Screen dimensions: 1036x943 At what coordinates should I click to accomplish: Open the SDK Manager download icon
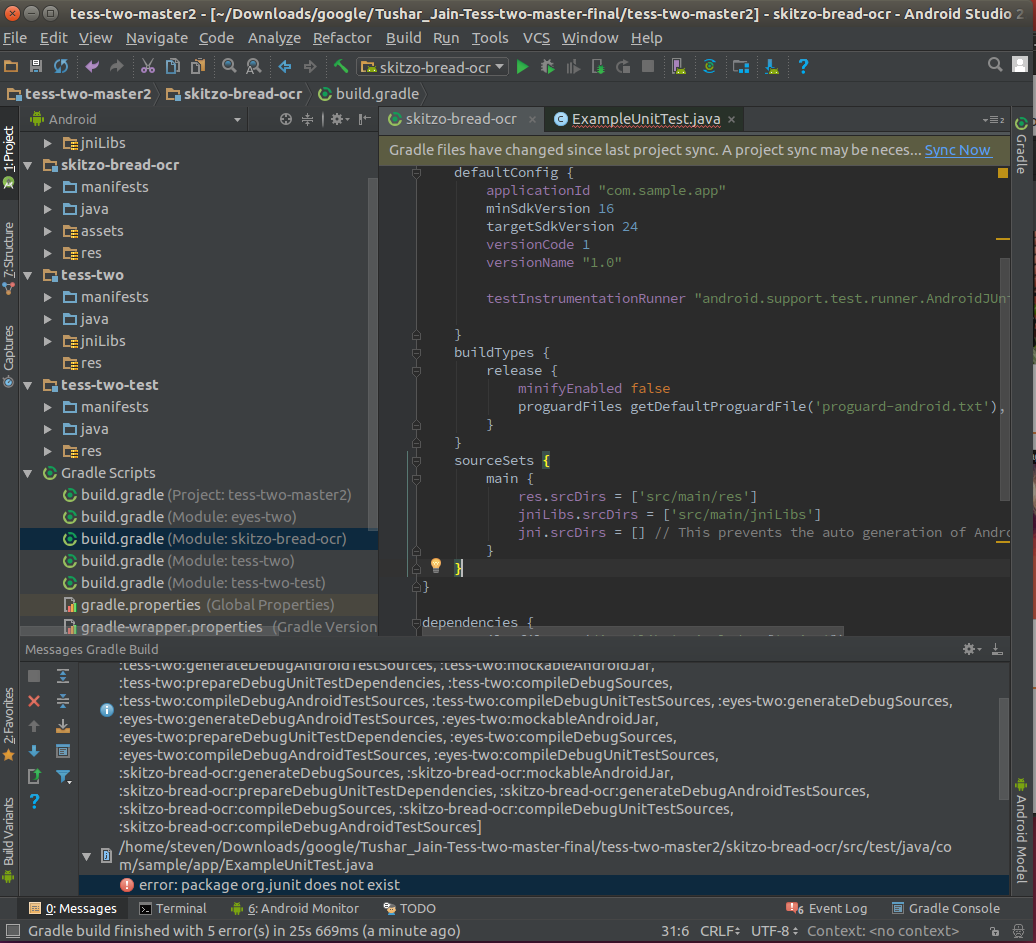(772, 66)
